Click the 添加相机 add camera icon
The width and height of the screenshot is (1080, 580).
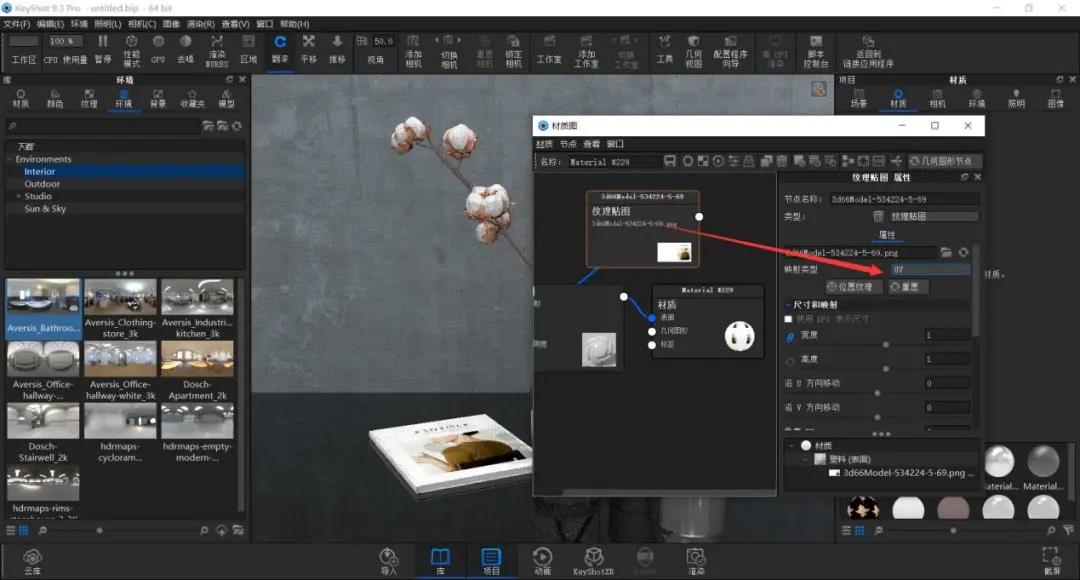pyautogui.click(x=413, y=51)
